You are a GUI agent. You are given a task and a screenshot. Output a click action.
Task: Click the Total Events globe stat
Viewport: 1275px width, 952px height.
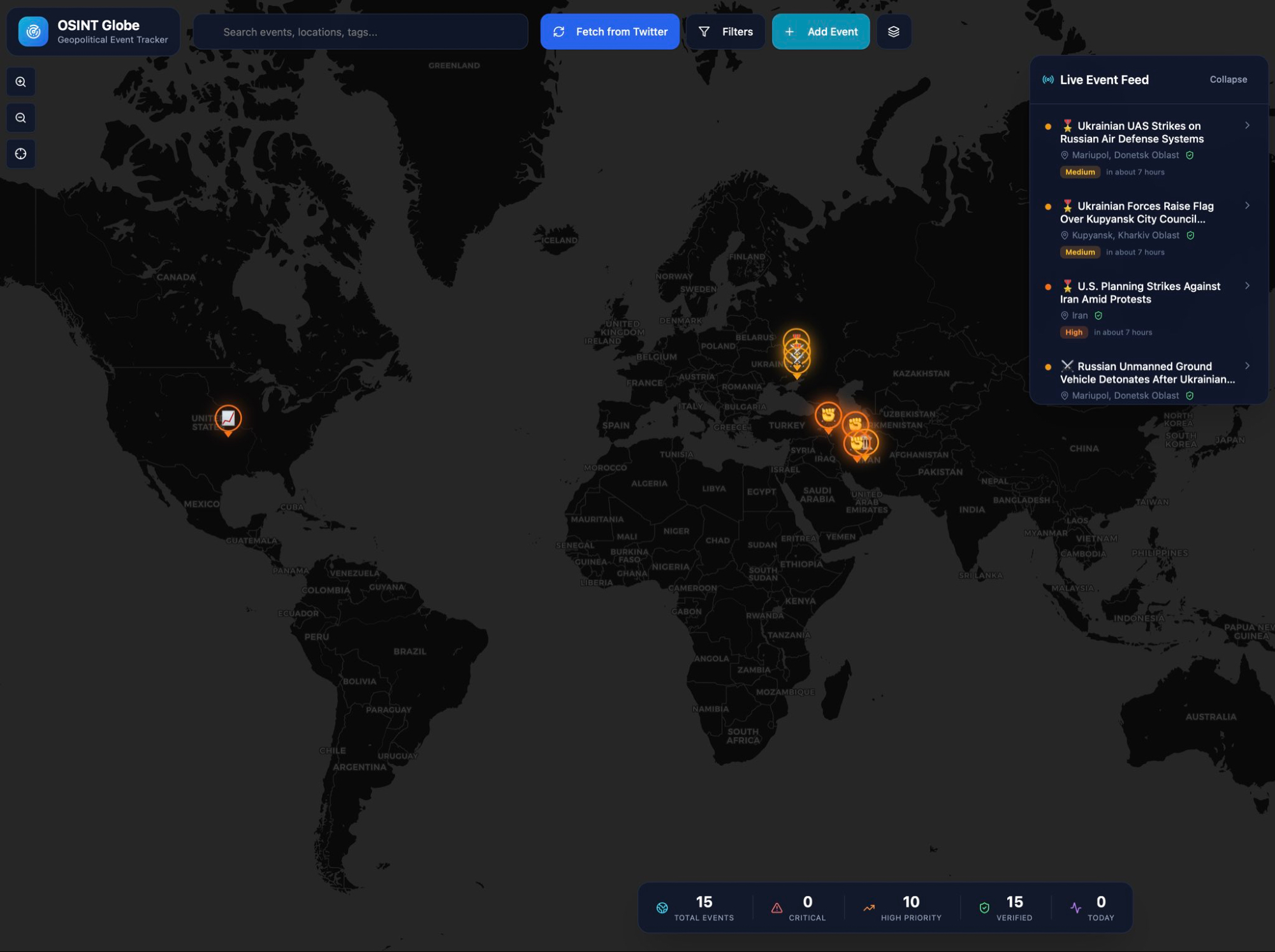coord(662,908)
